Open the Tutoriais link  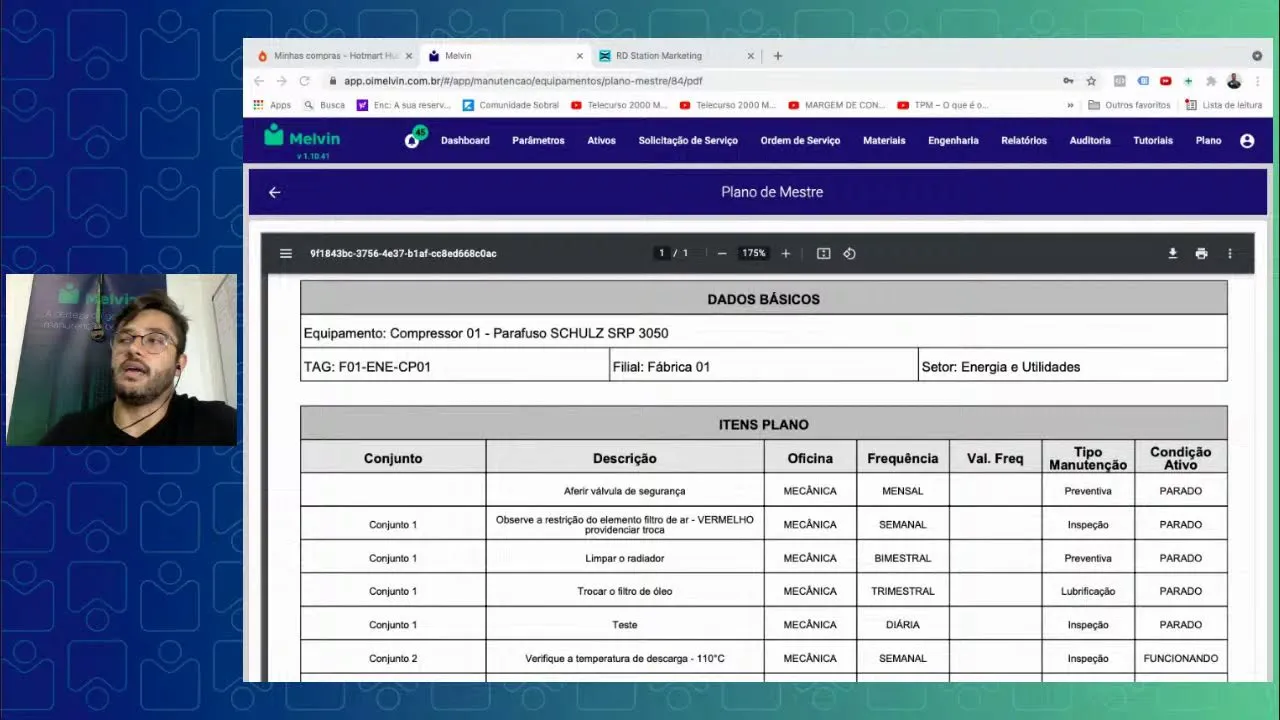click(1153, 141)
